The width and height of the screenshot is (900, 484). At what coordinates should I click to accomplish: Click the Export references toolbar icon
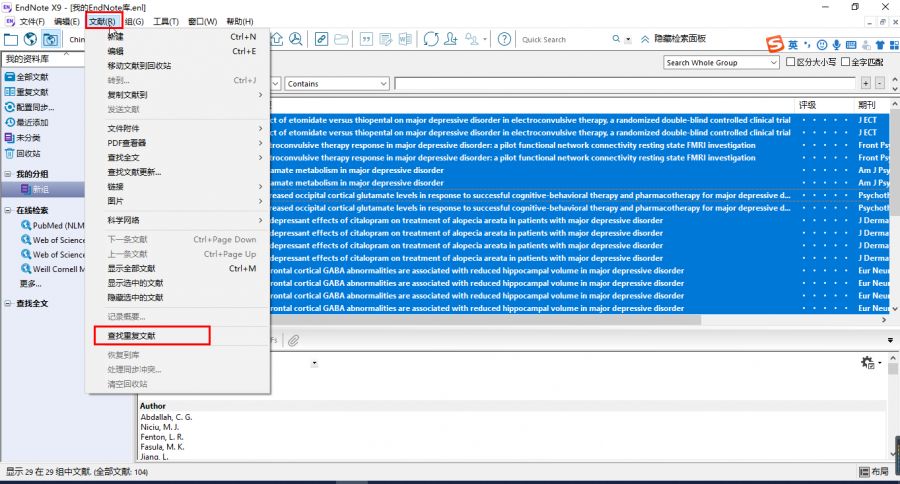[277, 39]
